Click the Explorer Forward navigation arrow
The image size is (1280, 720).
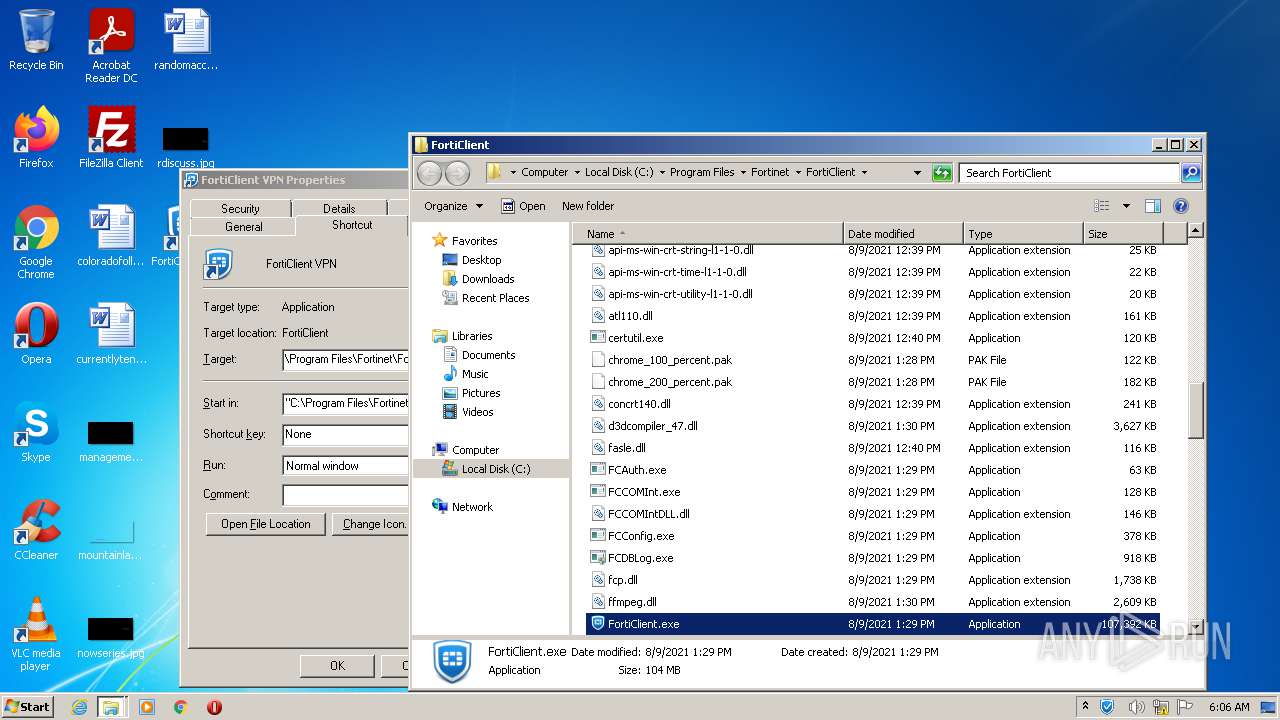click(457, 172)
